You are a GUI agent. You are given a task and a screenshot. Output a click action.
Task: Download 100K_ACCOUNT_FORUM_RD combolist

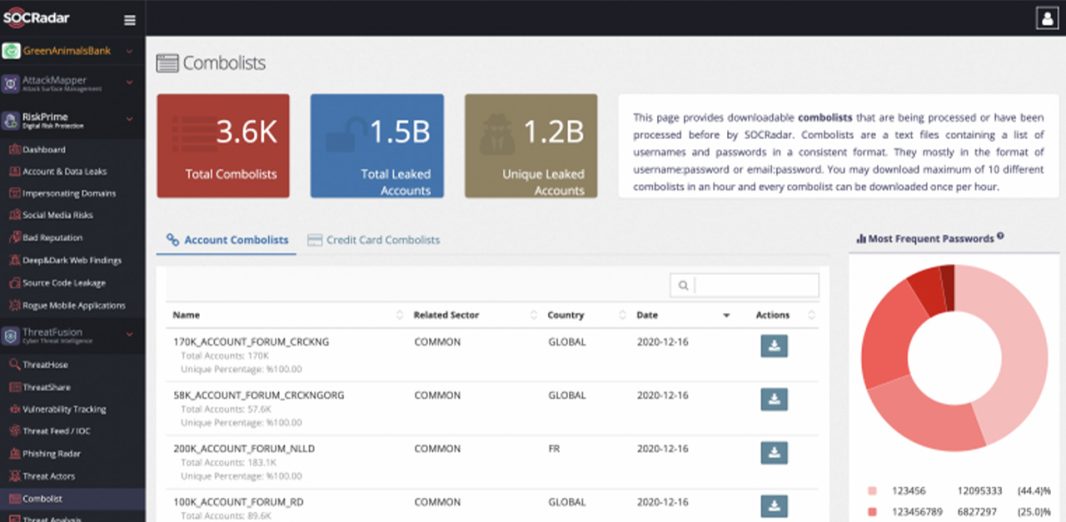click(774, 506)
